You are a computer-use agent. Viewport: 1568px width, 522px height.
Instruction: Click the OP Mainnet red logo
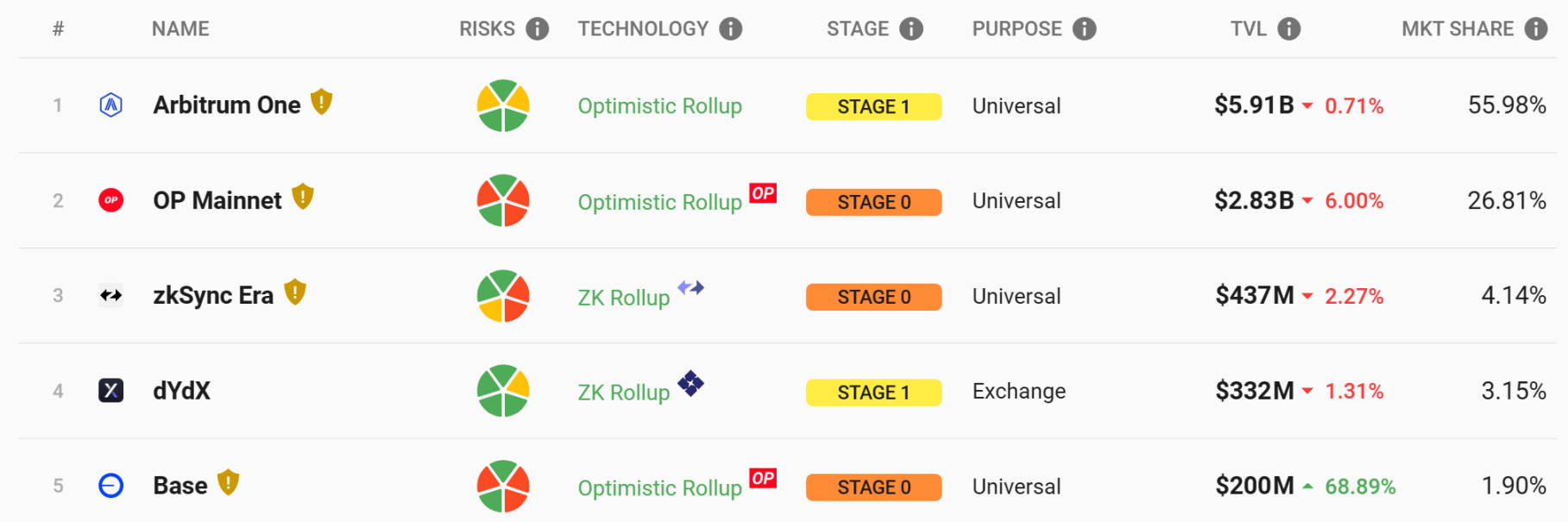pos(111,200)
